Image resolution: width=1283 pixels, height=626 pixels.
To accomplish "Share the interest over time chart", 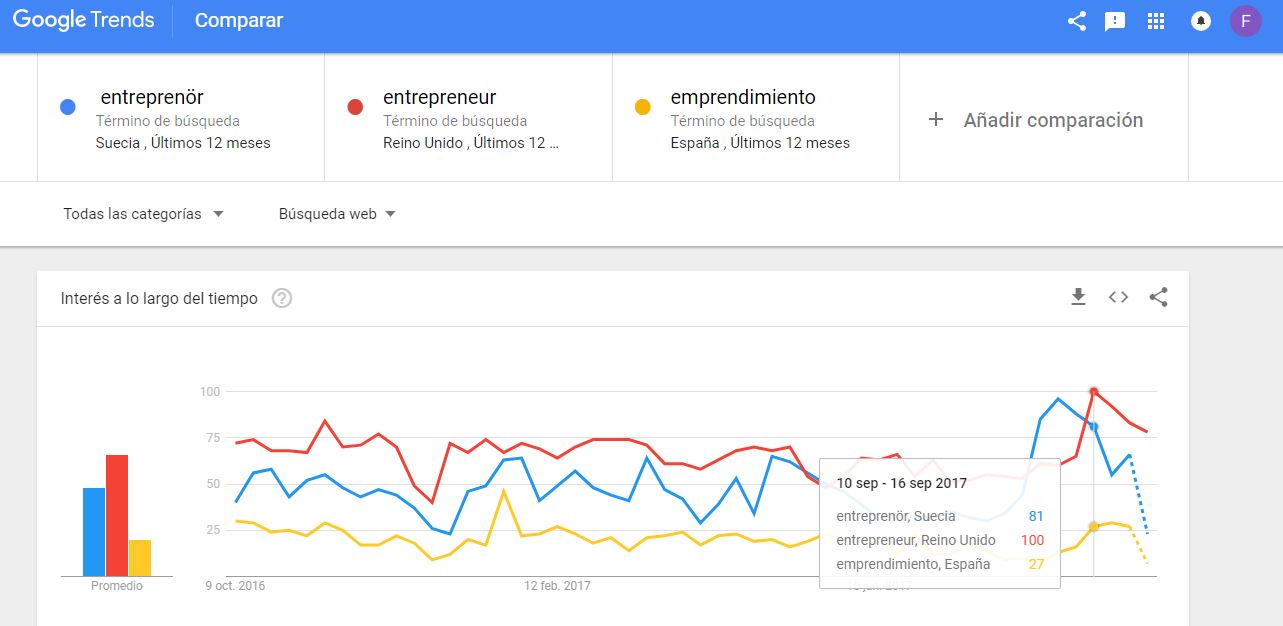I will tap(1158, 297).
